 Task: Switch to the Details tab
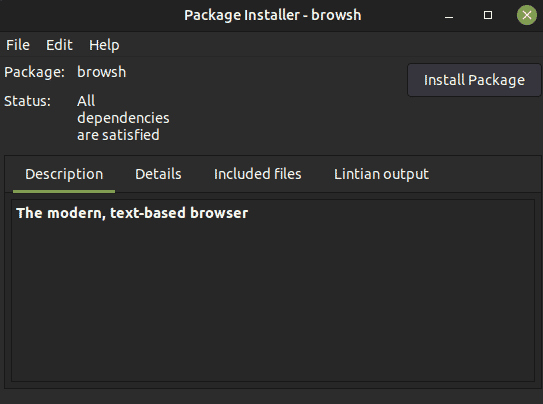[158, 174]
